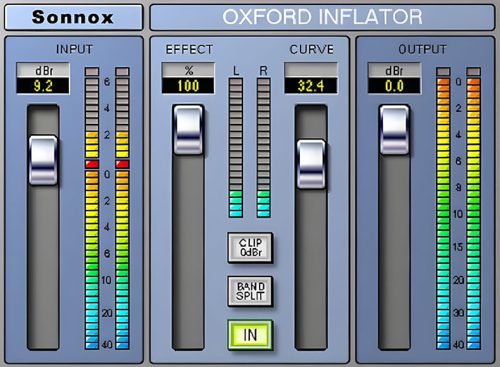Toggle the green IN bypass button
Image resolution: width=500 pixels, height=367 pixels.
250,335
